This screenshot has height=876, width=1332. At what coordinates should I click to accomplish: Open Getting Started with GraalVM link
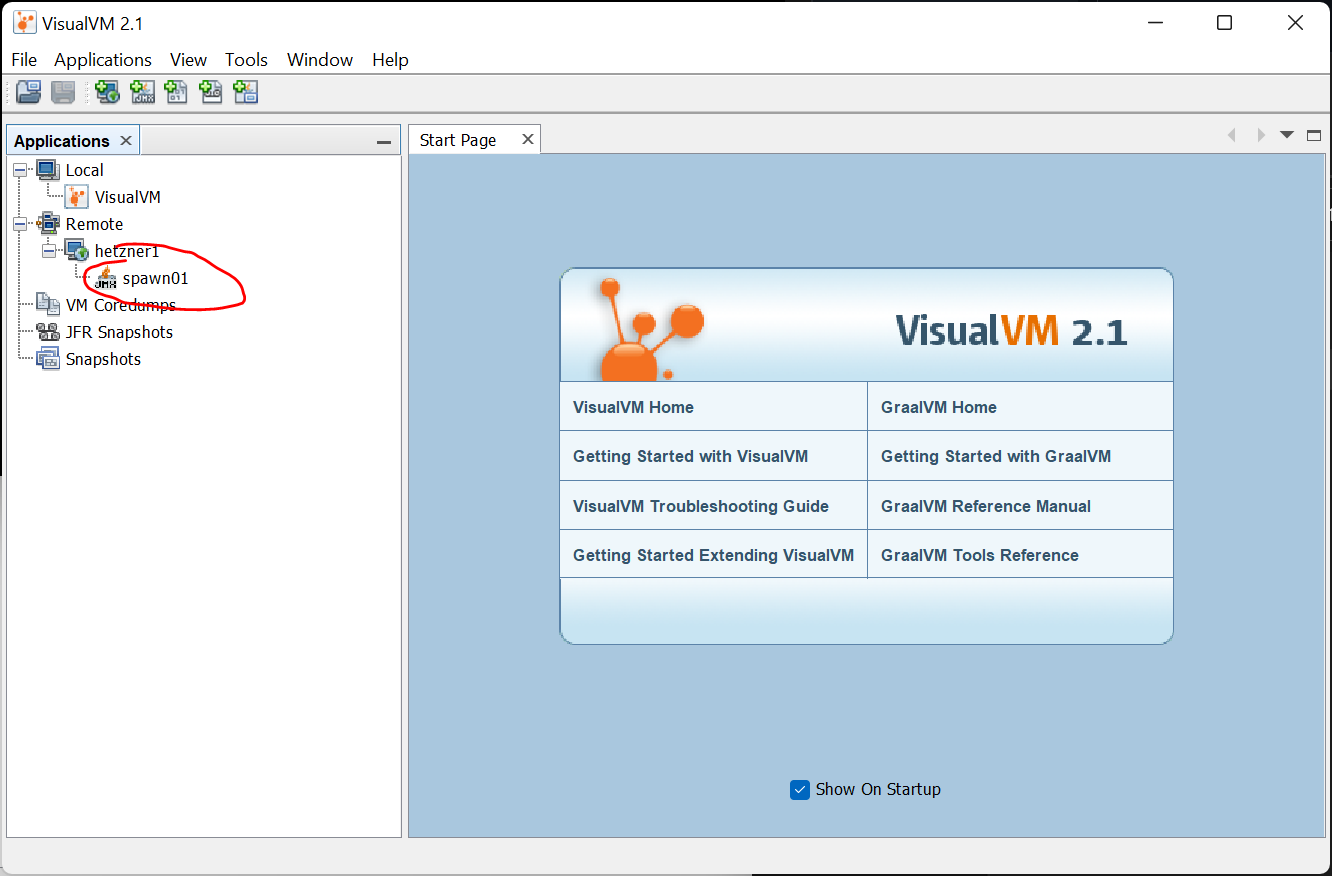(x=996, y=456)
